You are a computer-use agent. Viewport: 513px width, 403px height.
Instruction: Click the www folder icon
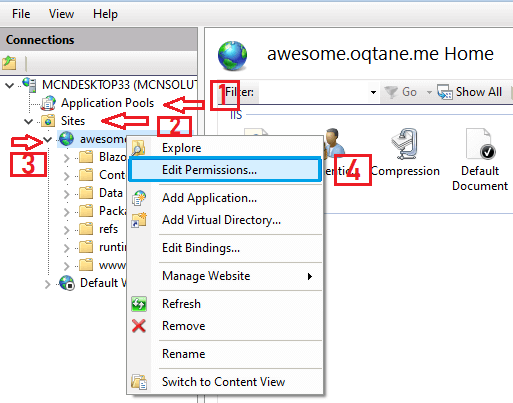86,264
